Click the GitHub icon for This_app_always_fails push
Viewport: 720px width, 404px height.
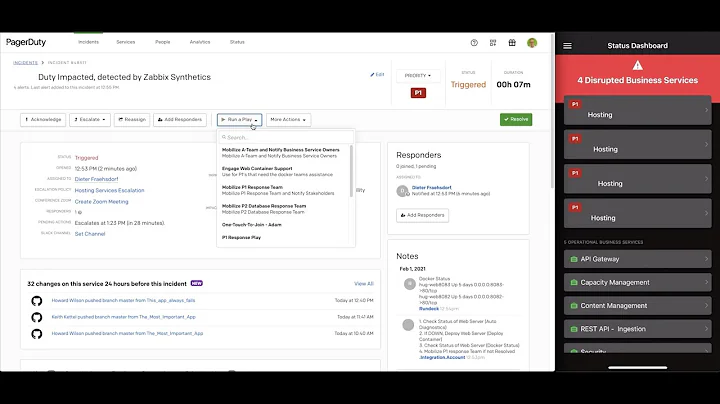point(37,301)
